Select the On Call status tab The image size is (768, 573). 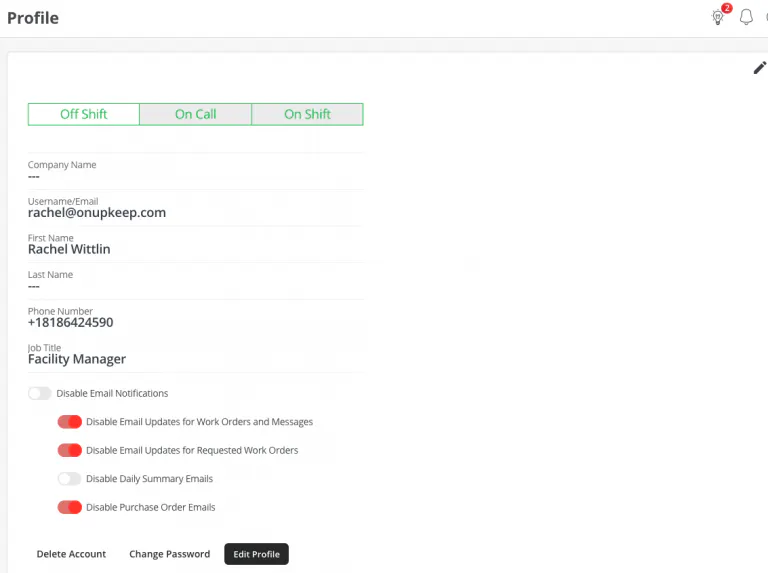(195, 114)
